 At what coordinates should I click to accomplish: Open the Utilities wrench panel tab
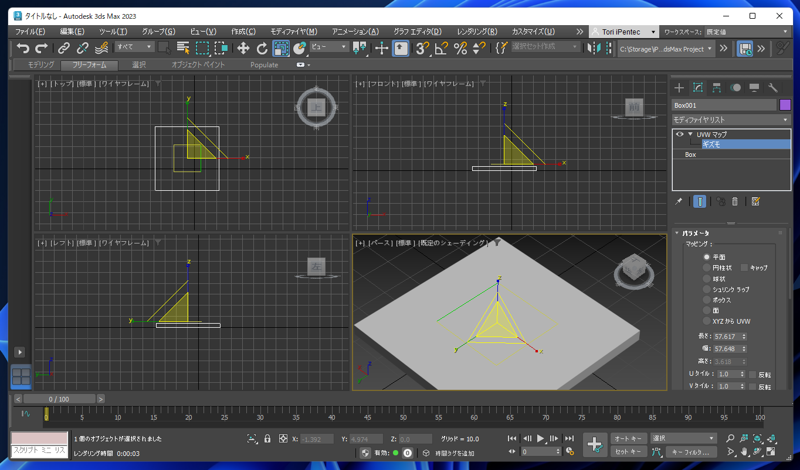(773, 88)
